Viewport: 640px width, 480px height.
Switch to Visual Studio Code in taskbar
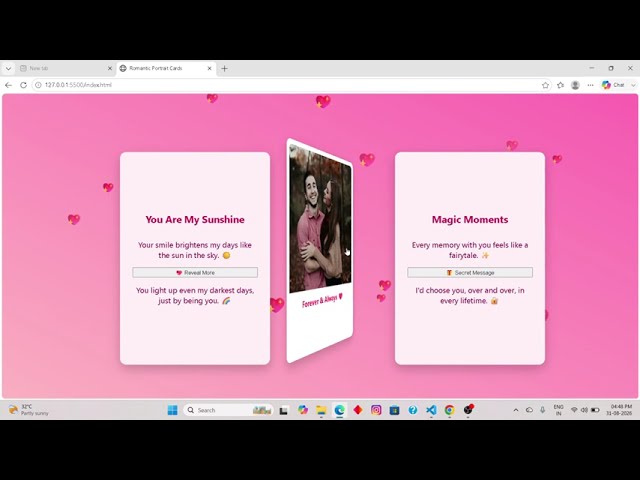(431, 410)
